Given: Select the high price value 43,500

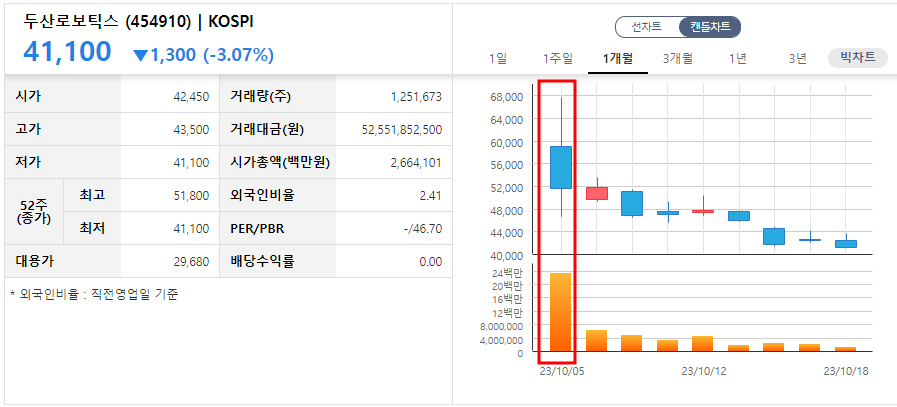Looking at the screenshot, I should click(x=191, y=130).
